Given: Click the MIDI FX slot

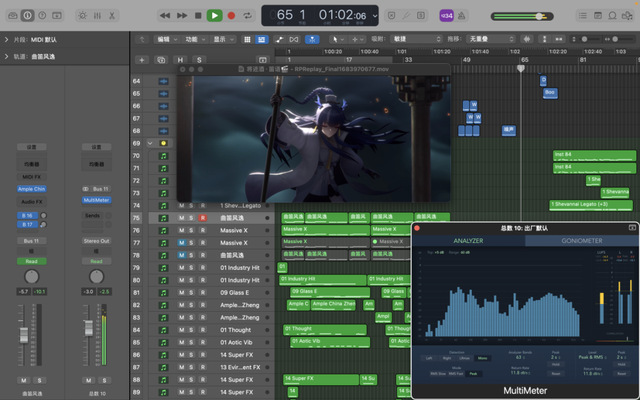Looking at the screenshot, I should click(31, 177).
